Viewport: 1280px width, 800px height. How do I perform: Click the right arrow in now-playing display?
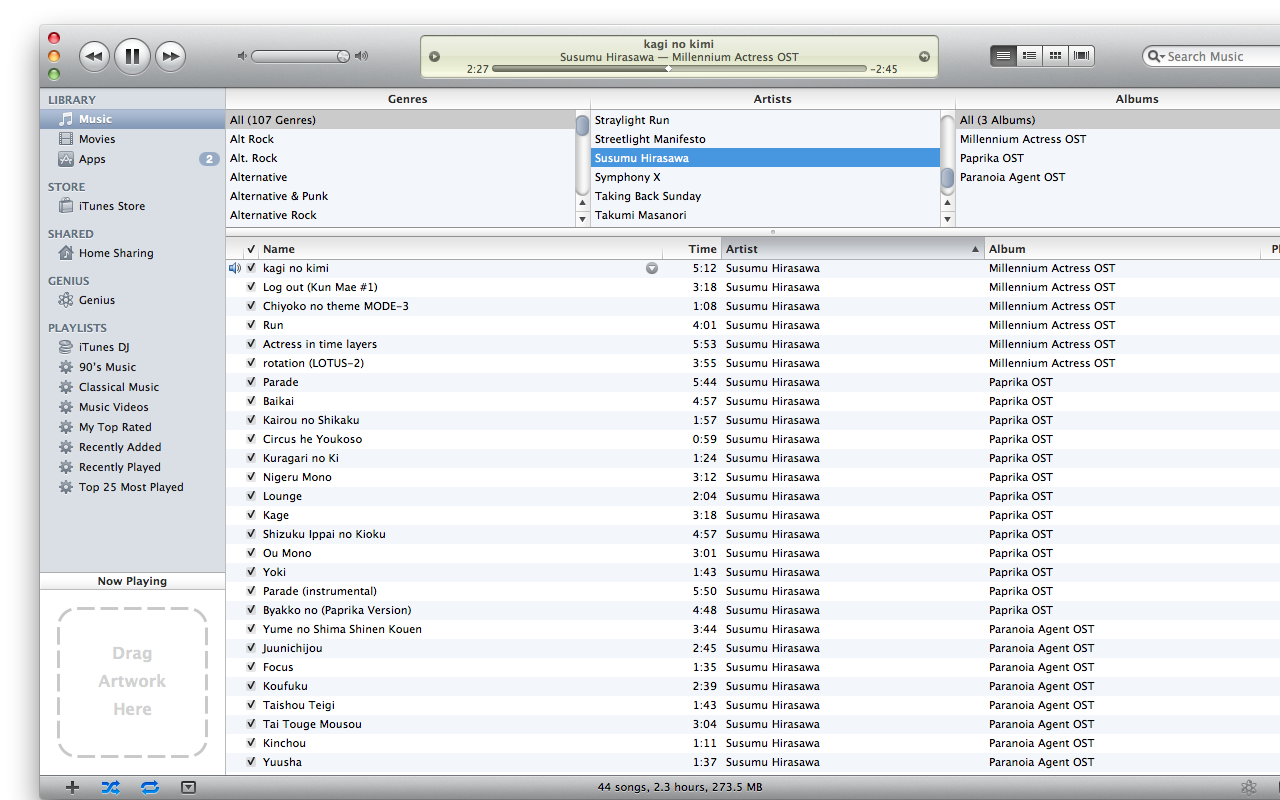coord(924,57)
